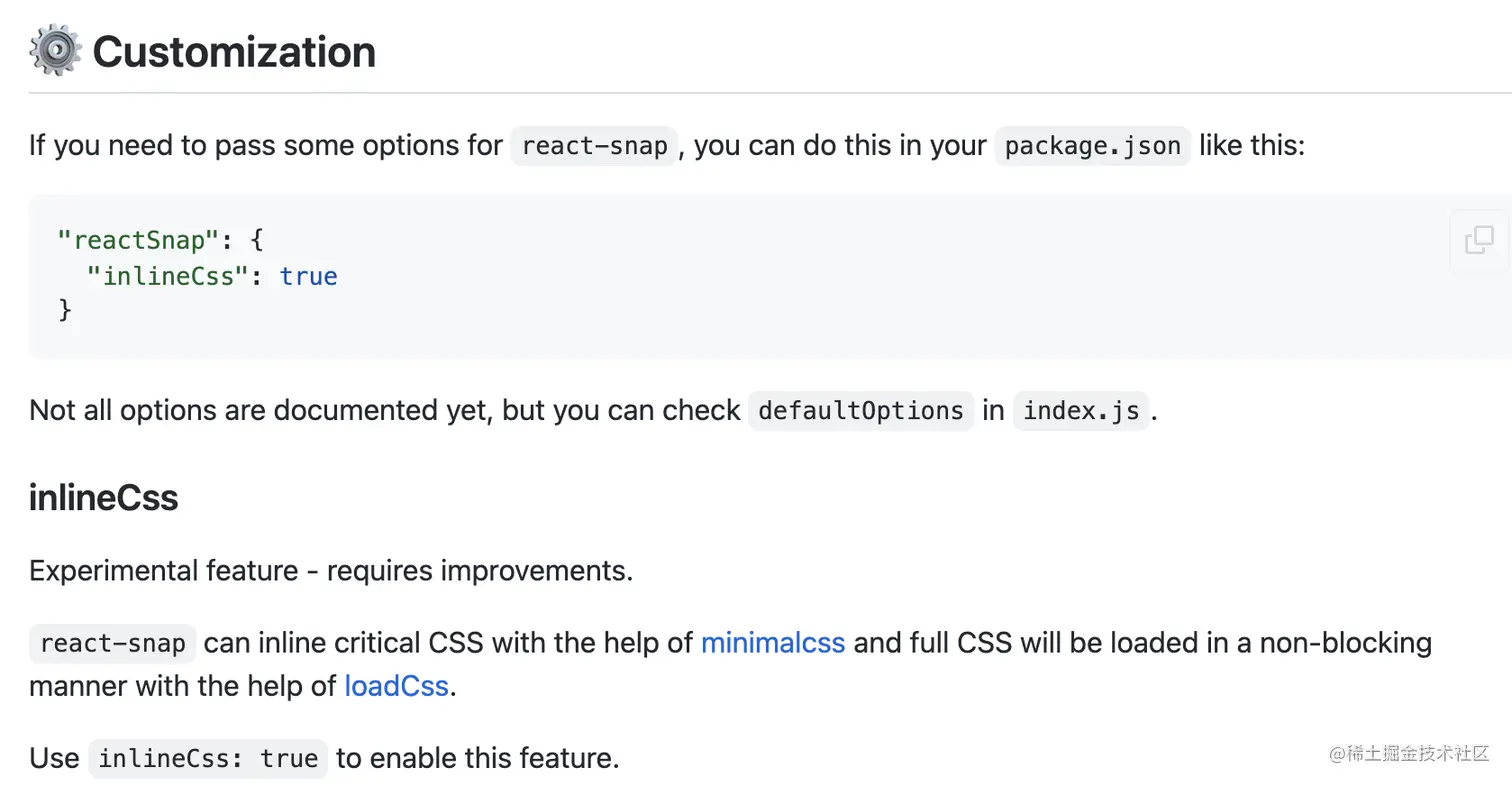This screenshot has height=786, width=1512.
Task: Click the Customization heading text
Action: tap(234, 52)
